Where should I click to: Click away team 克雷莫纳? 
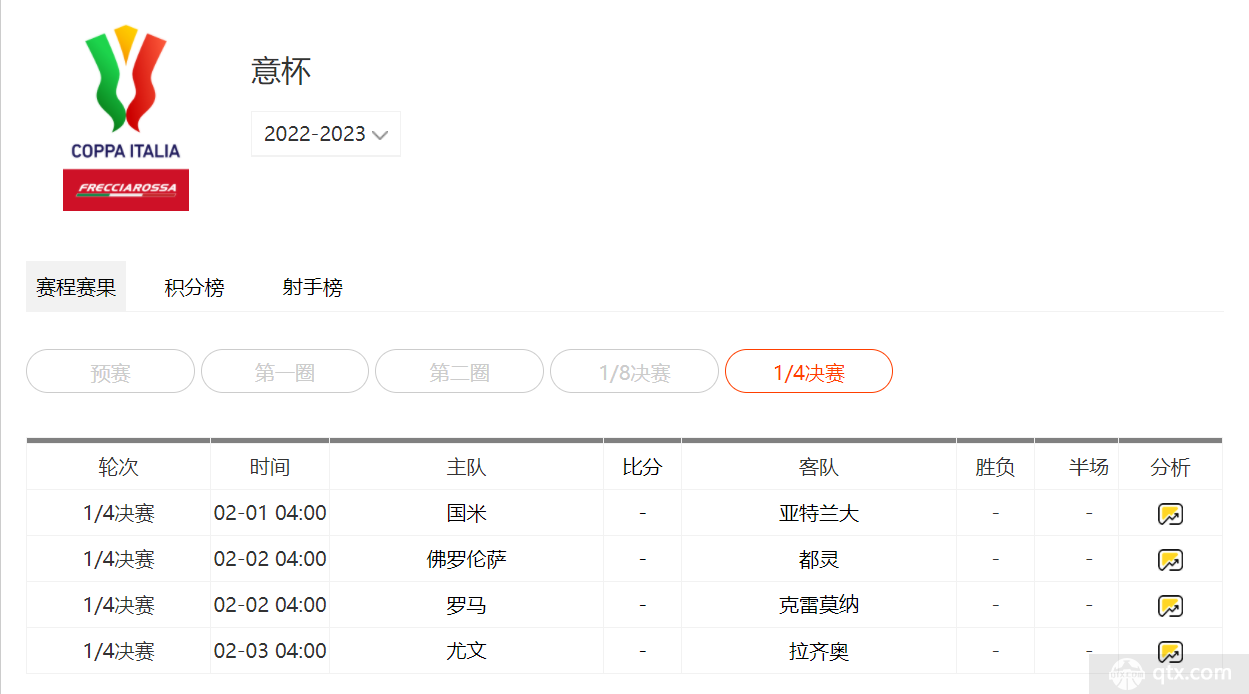[x=819, y=606]
